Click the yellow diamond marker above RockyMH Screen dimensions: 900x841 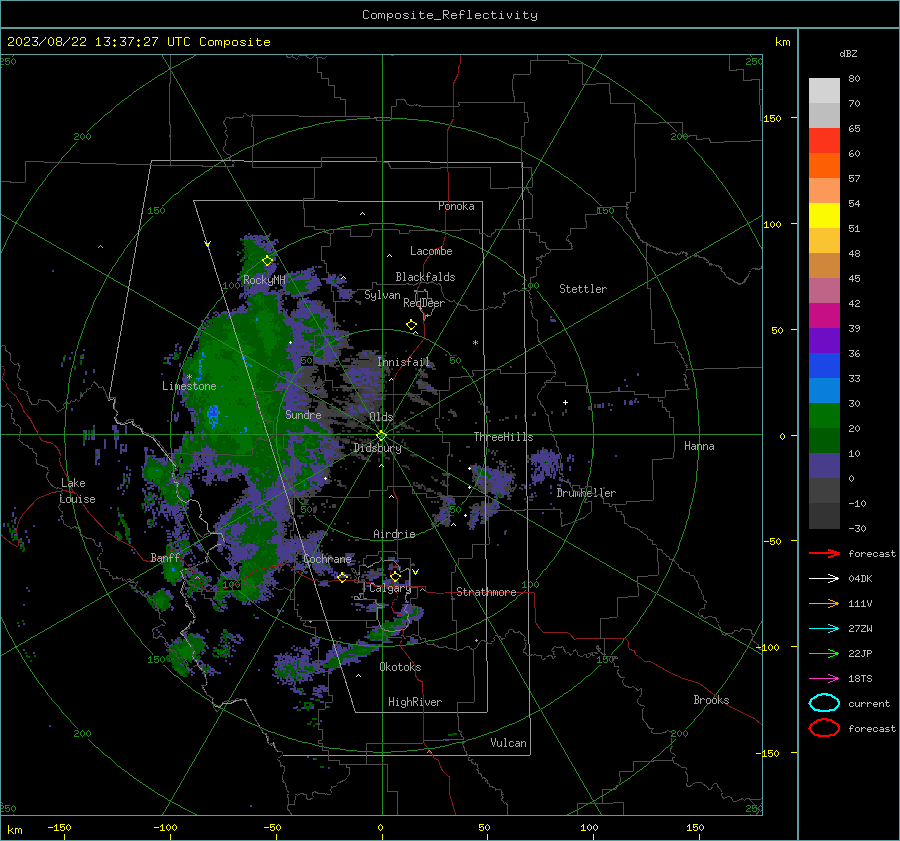pos(267,261)
